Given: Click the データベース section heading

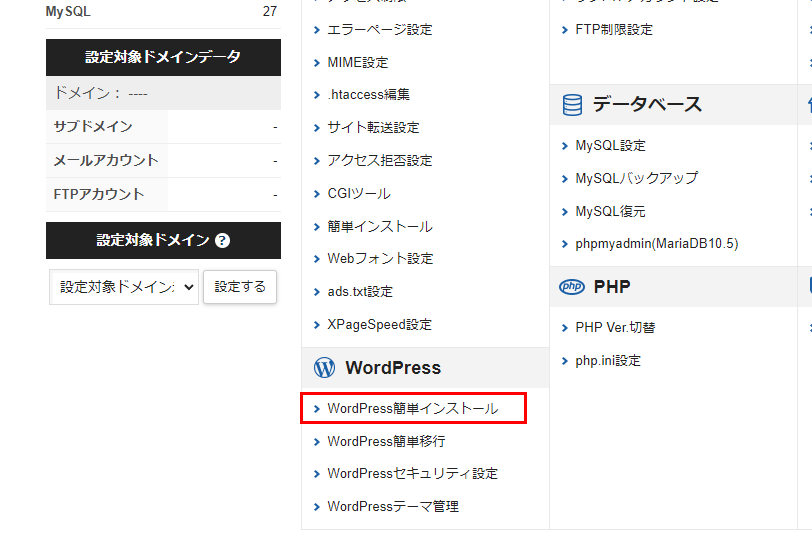Looking at the screenshot, I should coord(647,105).
